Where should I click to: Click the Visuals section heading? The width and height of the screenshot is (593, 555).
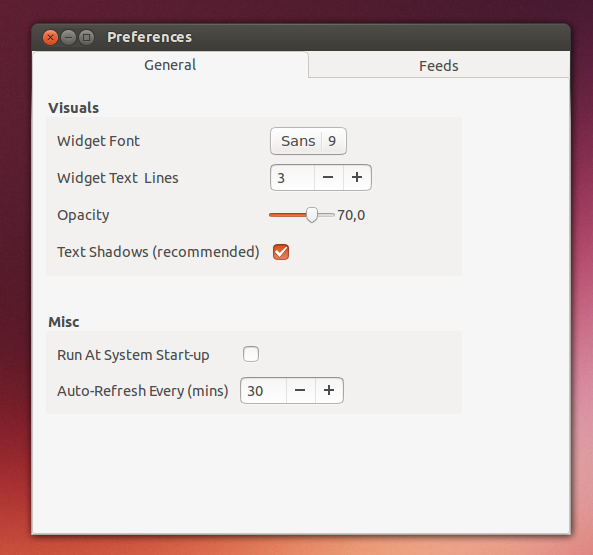point(73,108)
